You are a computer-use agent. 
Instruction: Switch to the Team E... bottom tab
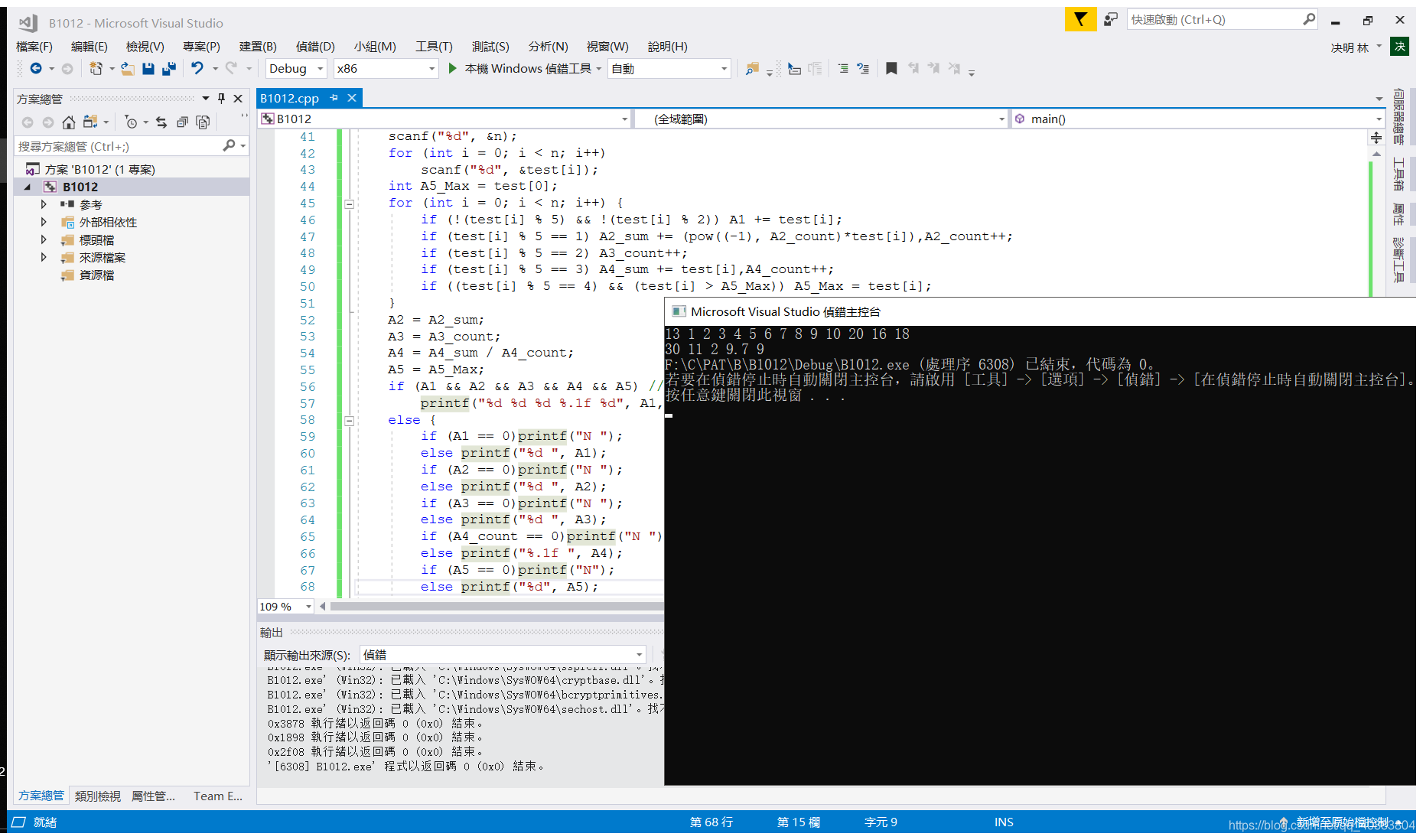click(x=218, y=796)
